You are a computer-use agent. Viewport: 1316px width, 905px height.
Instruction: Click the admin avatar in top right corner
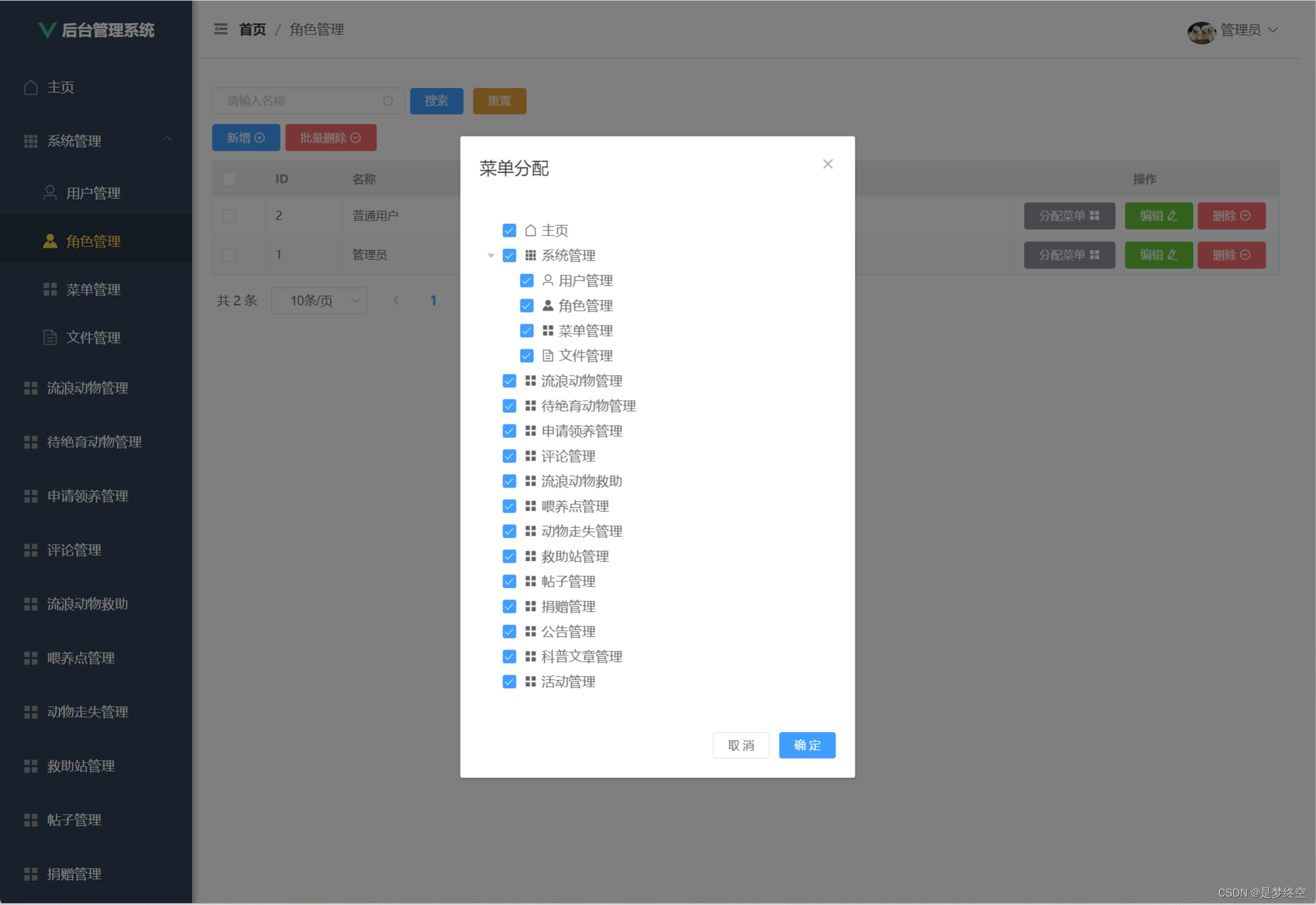point(1200,30)
